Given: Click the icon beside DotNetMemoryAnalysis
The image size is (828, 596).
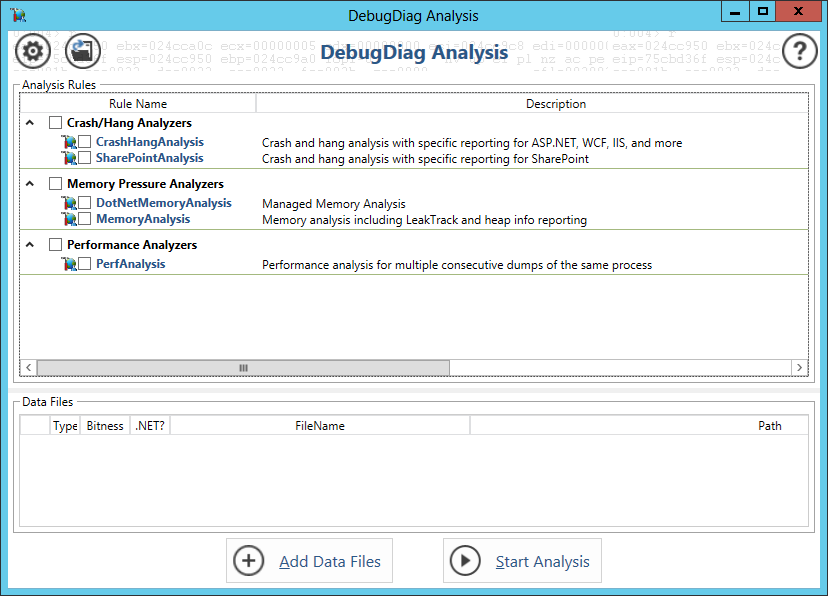Looking at the screenshot, I should click(x=69, y=203).
